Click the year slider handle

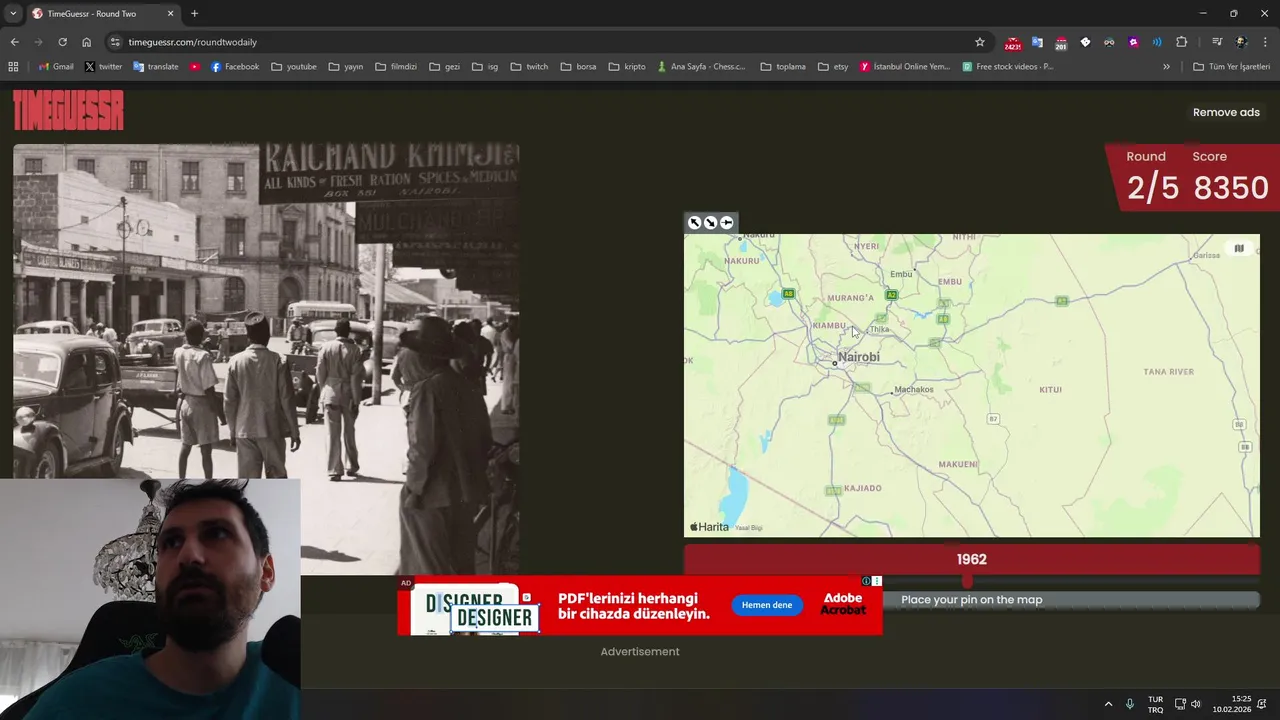pyautogui.click(x=967, y=581)
